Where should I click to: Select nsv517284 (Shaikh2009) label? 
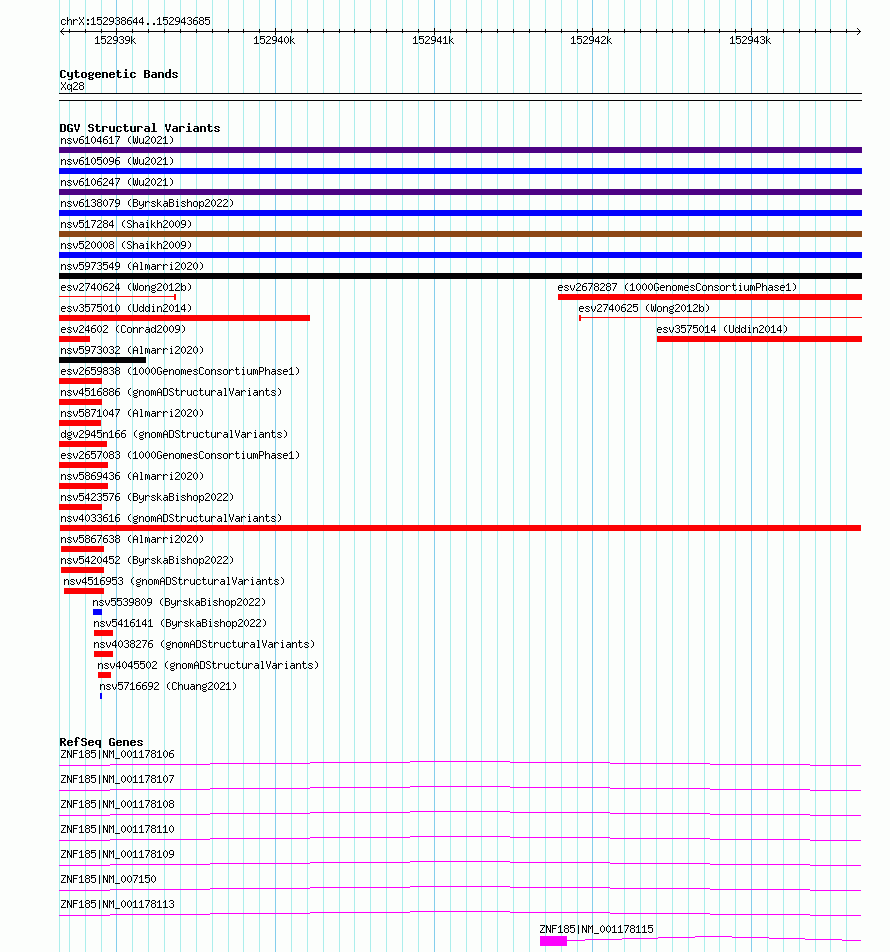click(126, 225)
